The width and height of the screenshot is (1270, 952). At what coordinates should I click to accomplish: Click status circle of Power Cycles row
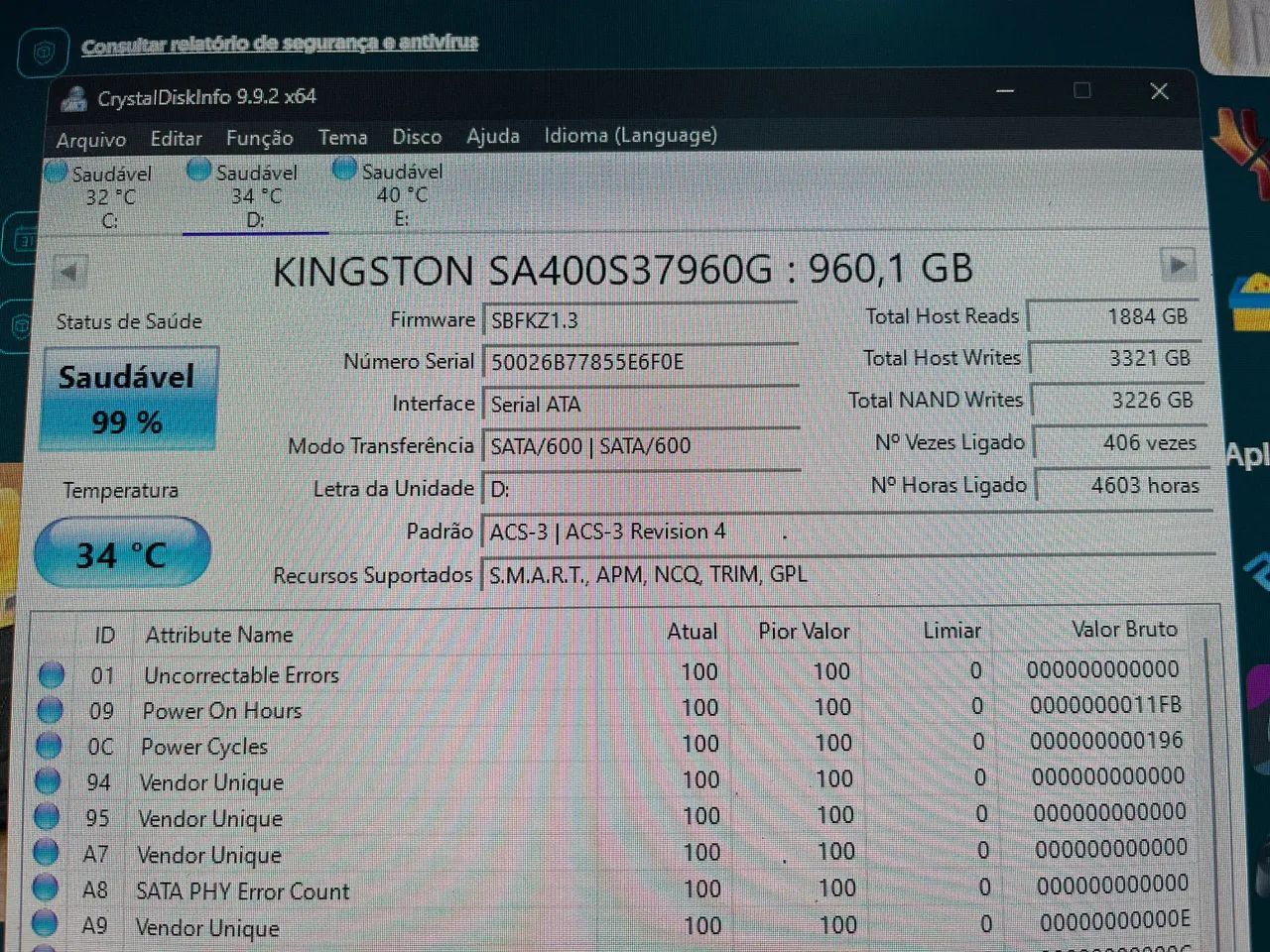[x=49, y=745]
